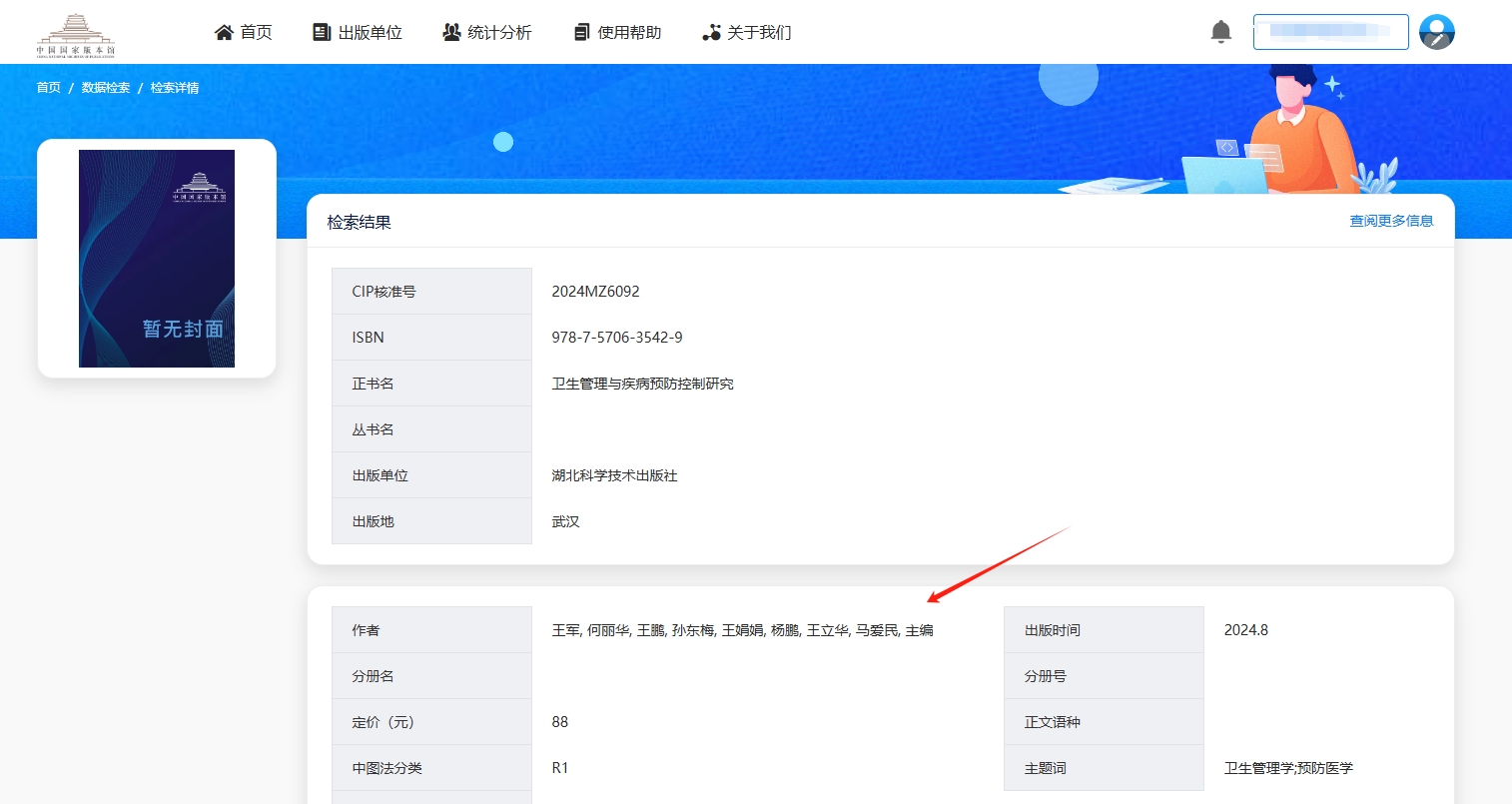1512x804 pixels.
Task: Open the user avatar menu
Action: [x=1436, y=32]
